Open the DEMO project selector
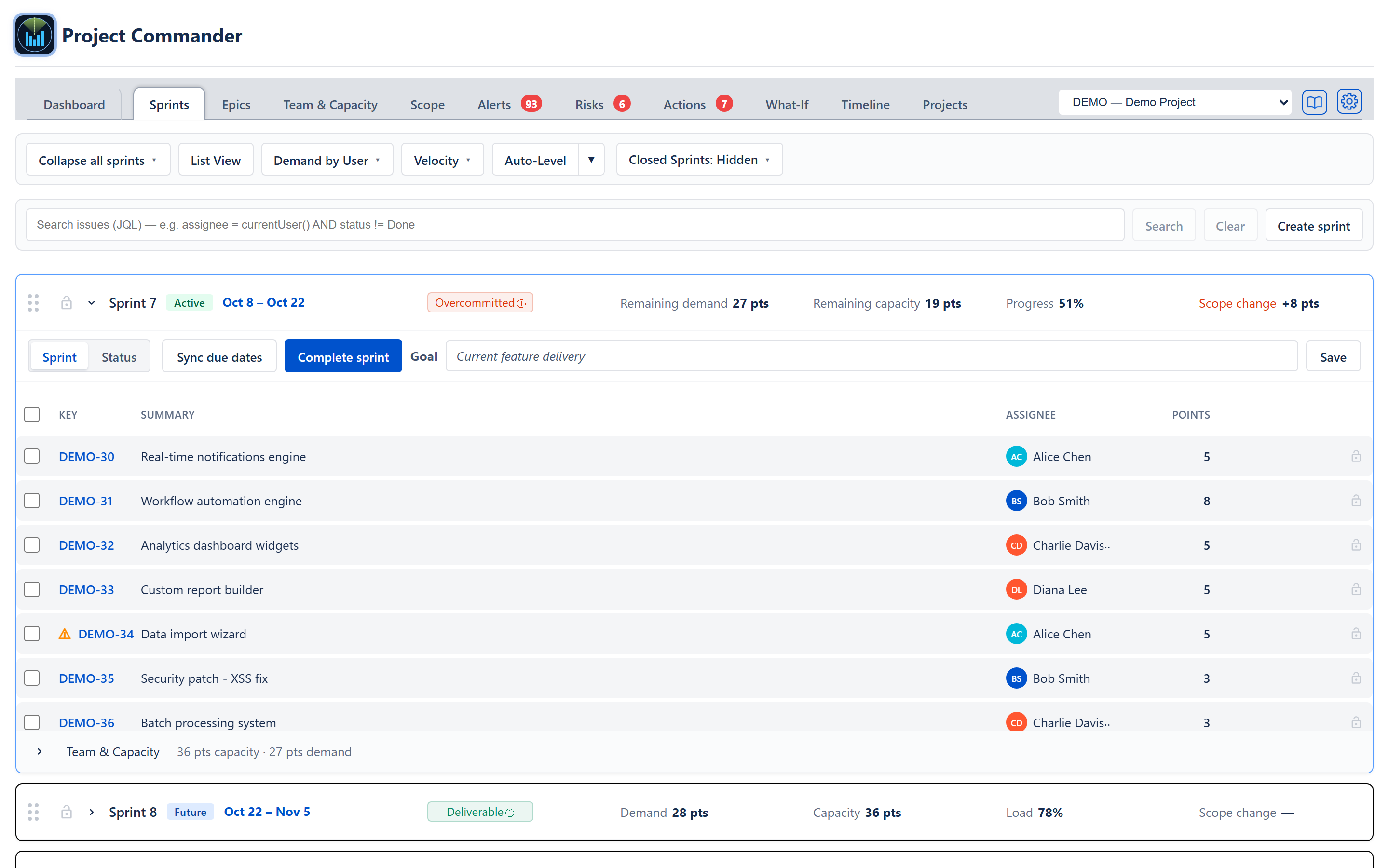This screenshot has width=1389, height=868. coord(1175,102)
